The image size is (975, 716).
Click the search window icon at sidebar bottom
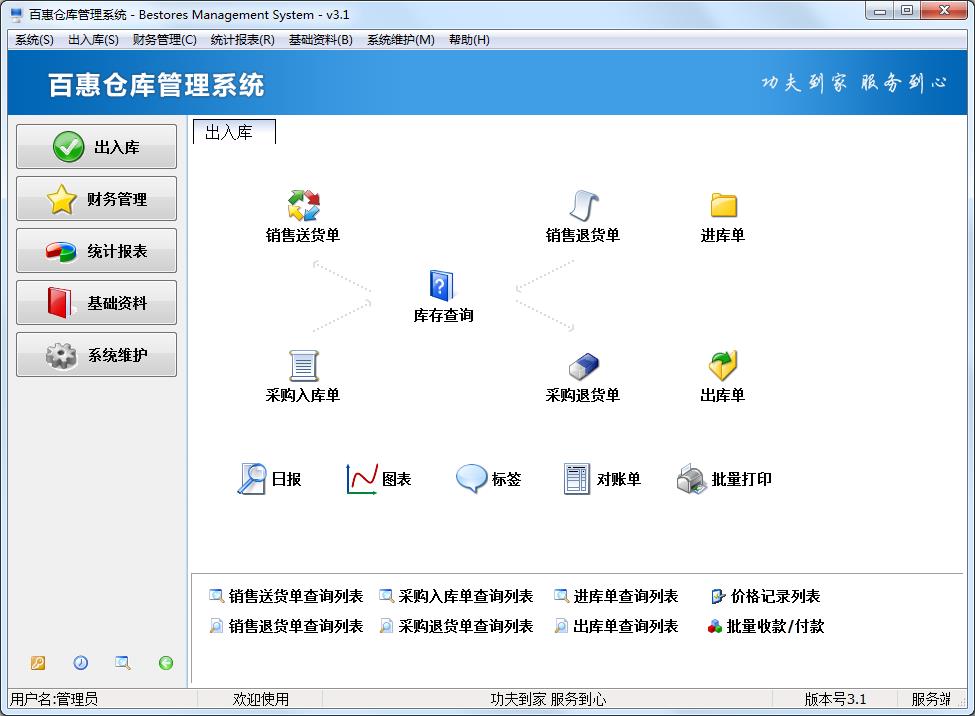pyautogui.click(x=122, y=663)
